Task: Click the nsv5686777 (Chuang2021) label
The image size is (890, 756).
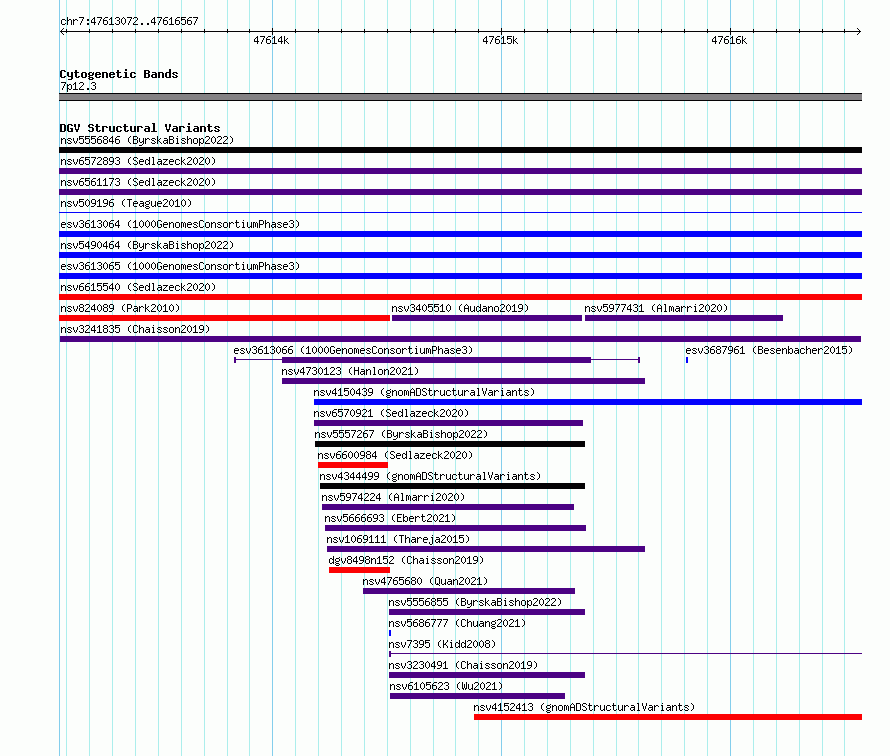Action: click(457, 623)
